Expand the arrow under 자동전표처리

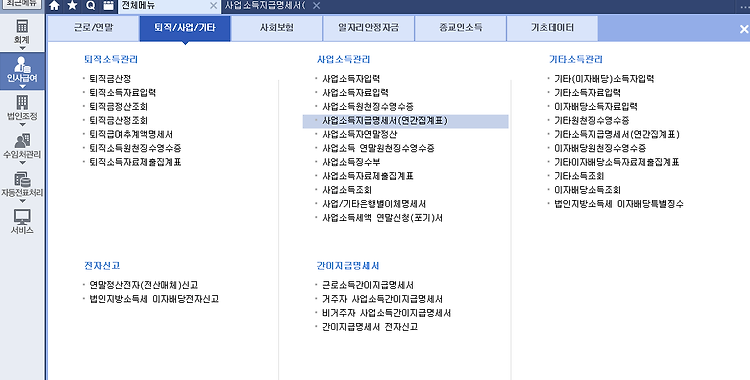tap(22, 201)
